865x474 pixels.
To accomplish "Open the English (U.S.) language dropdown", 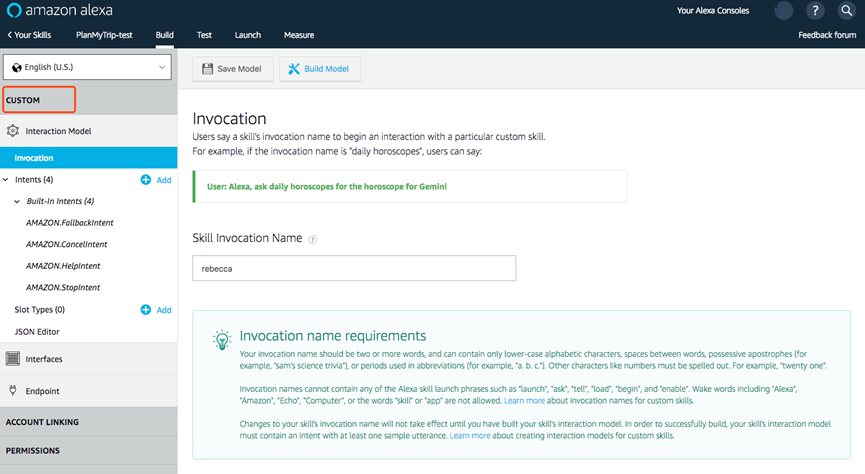I will pyautogui.click(x=89, y=67).
